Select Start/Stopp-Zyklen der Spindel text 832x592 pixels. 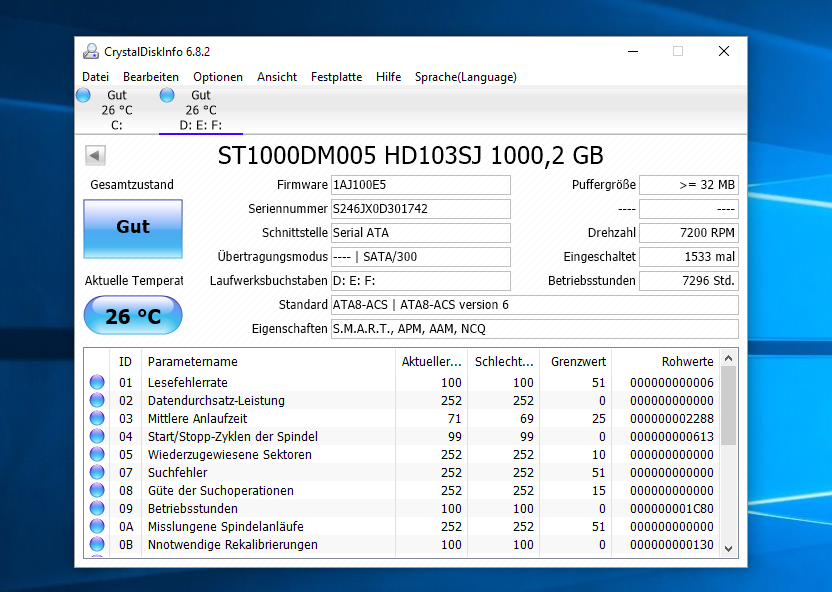click(233, 437)
